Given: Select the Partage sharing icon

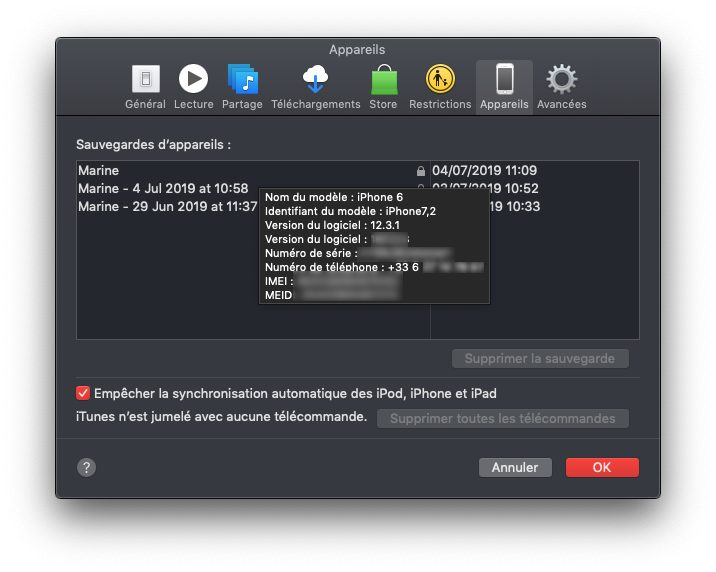Looking at the screenshot, I should coord(242,79).
